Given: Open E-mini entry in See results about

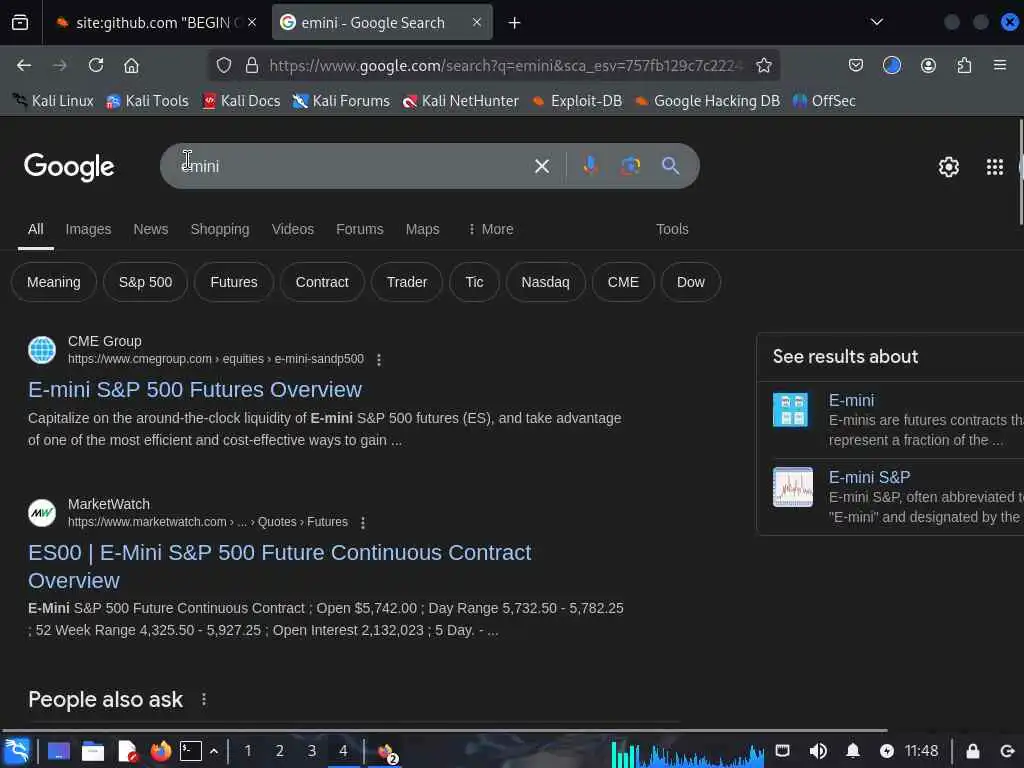Looking at the screenshot, I should click(x=851, y=400).
